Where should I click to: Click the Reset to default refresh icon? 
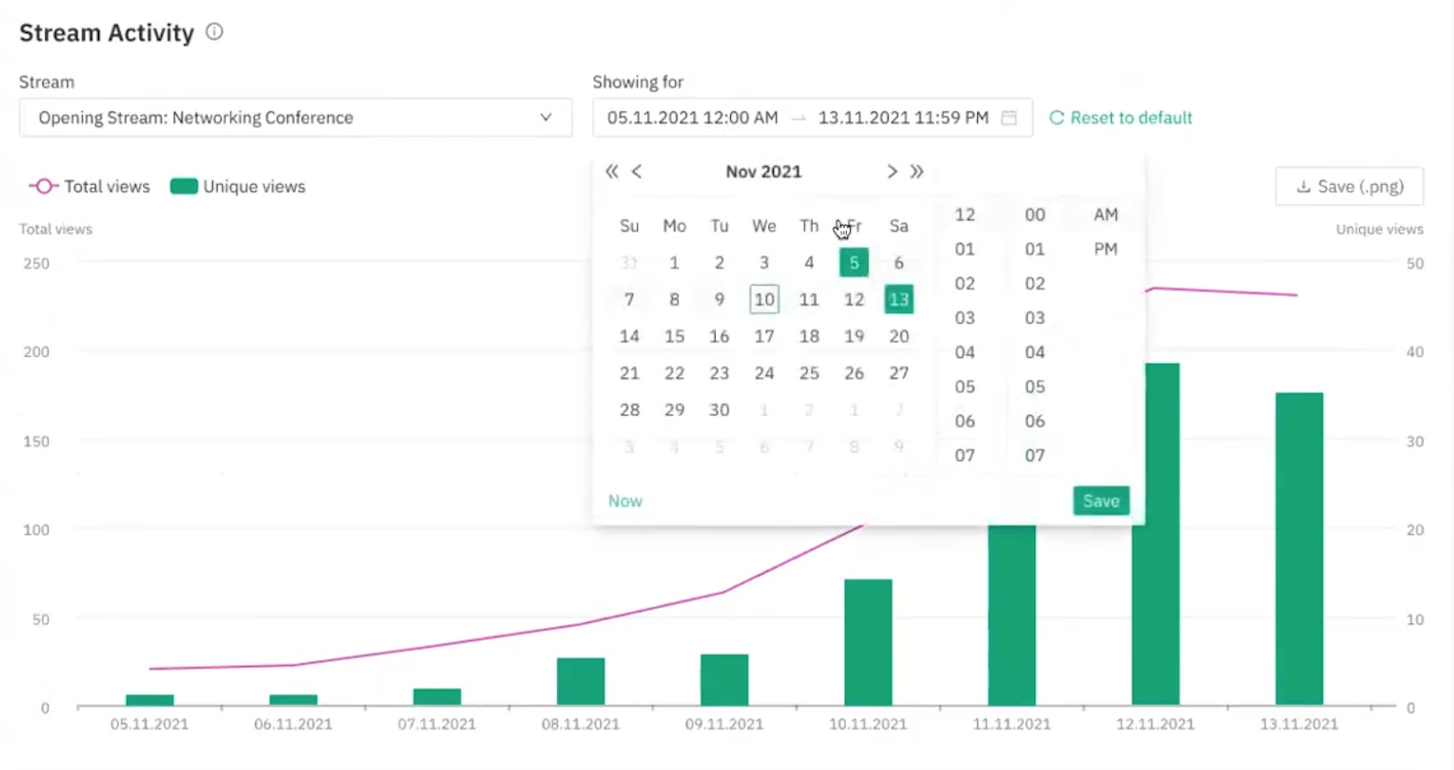1056,118
